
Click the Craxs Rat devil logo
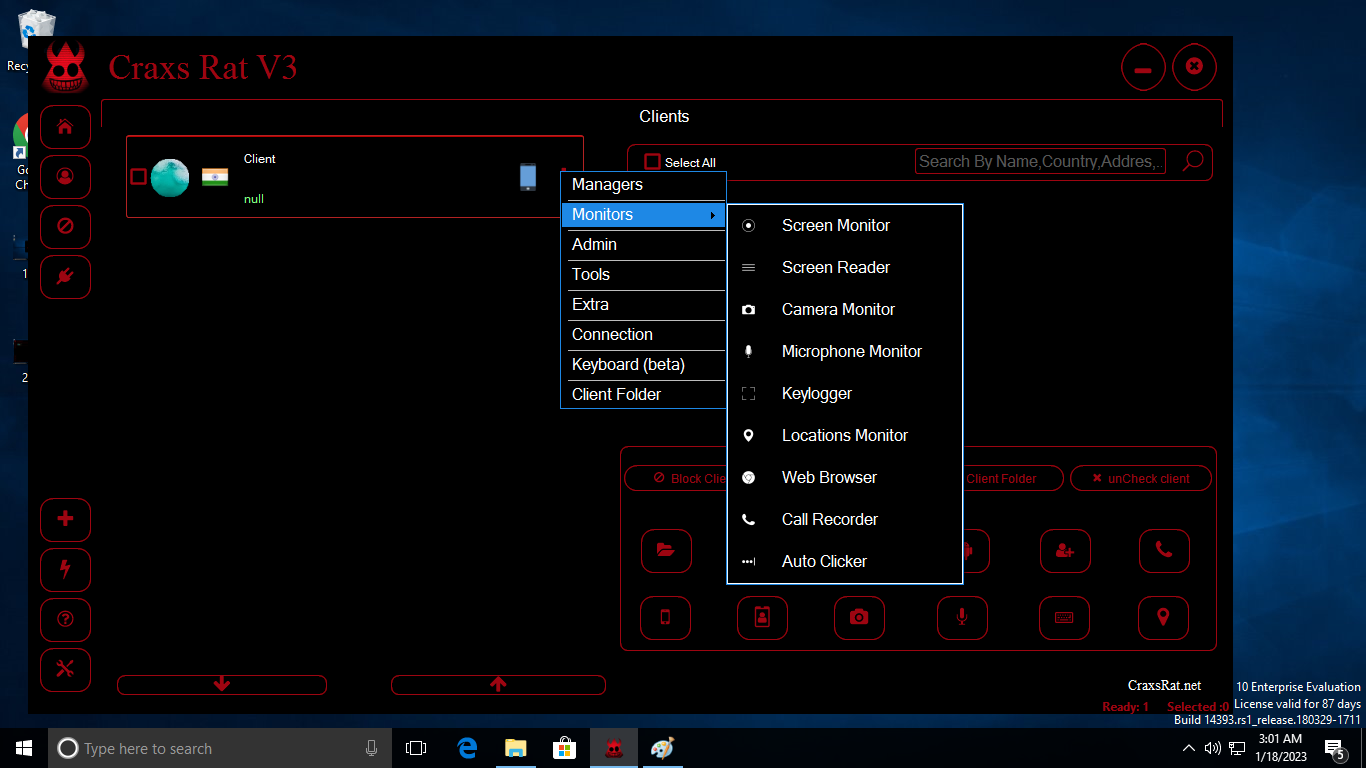coord(65,67)
